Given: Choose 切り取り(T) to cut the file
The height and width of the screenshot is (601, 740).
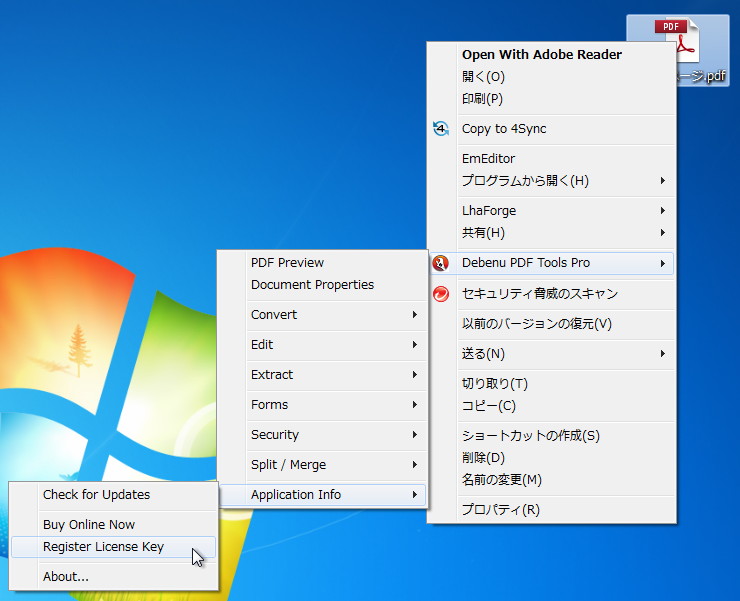Looking at the screenshot, I should pyautogui.click(x=551, y=384).
